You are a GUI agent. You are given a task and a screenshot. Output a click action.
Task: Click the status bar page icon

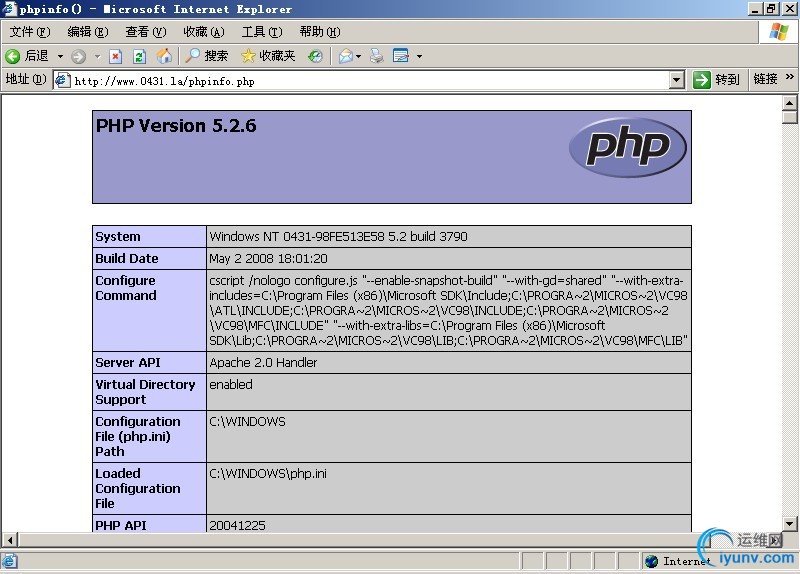tap(10, 561)
